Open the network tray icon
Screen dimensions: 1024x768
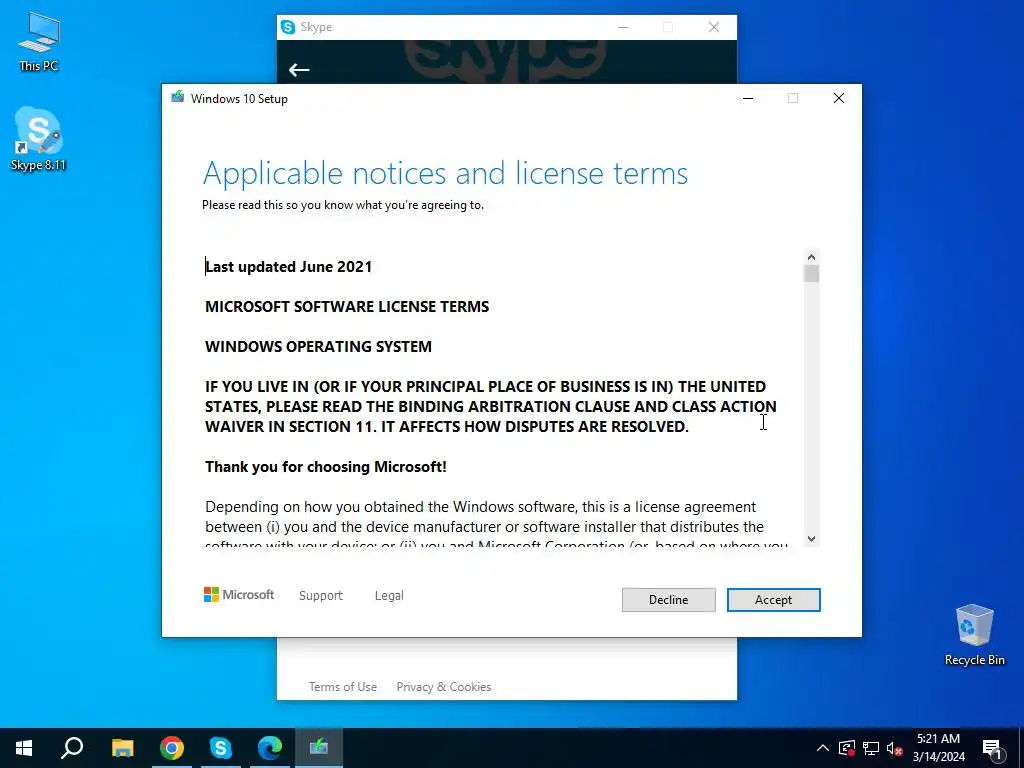871,748
